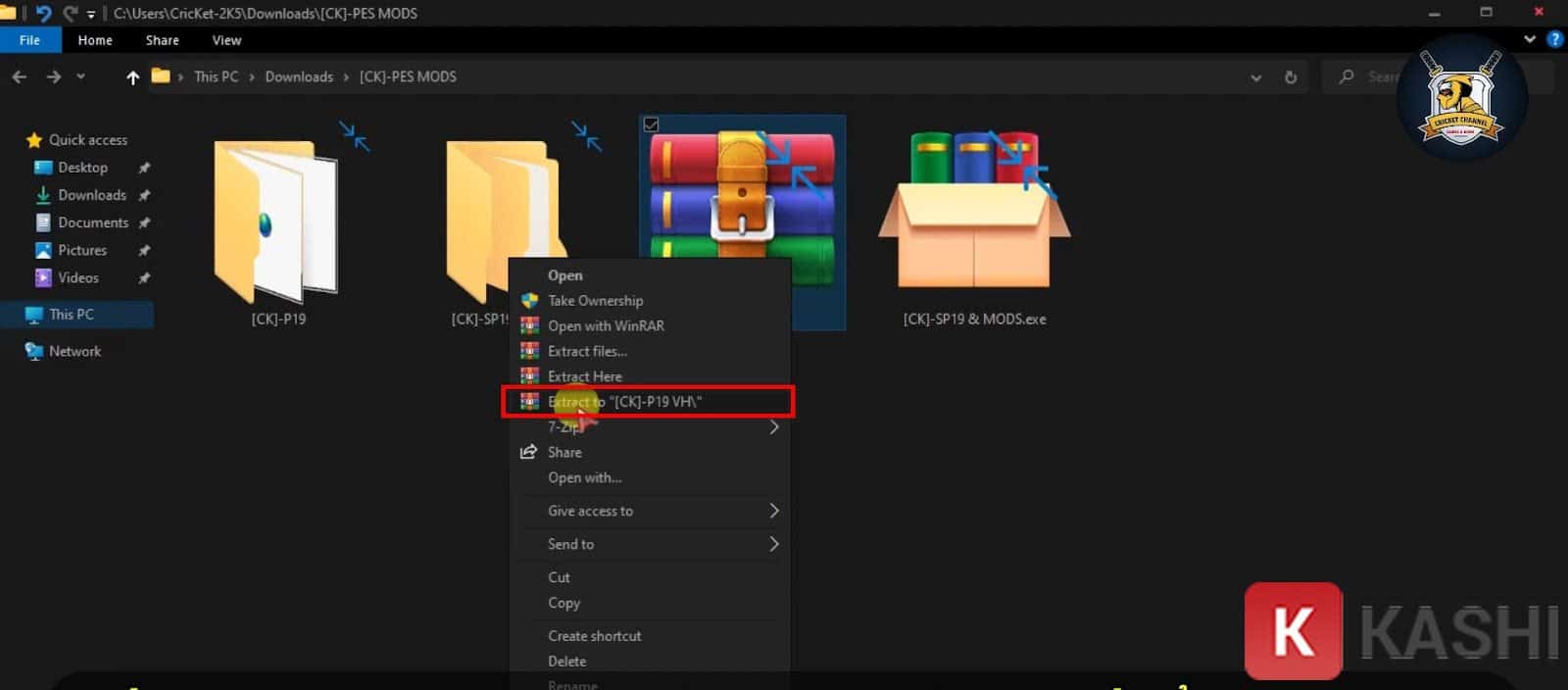This screenshot has width=1568, height=690.
Task: Open Pictures in navigation pane
Action: 82,250
